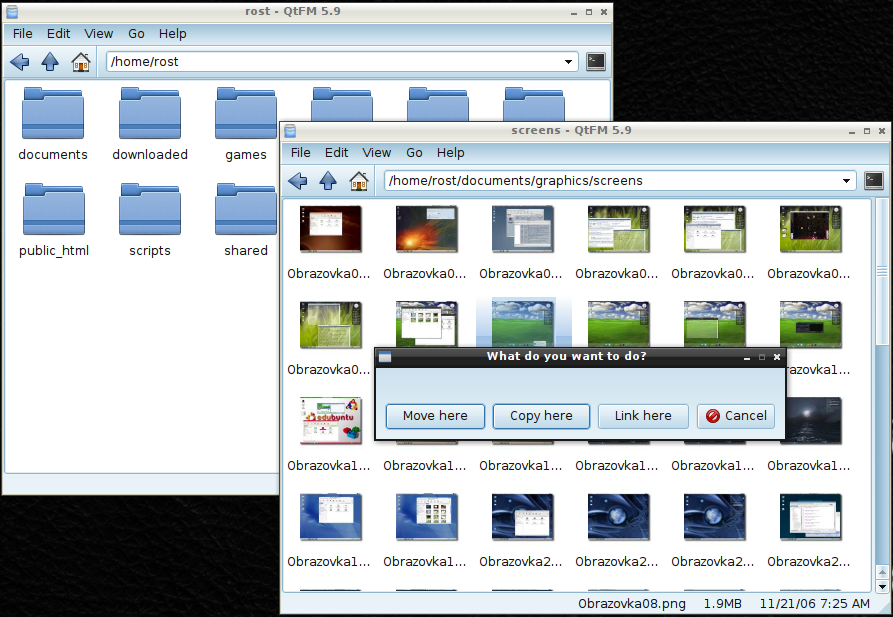This screenshot has width=893, height=617.
Task: Select last thumbnail in bottom row
Action: pyautogui.click(x=810, y=517)
